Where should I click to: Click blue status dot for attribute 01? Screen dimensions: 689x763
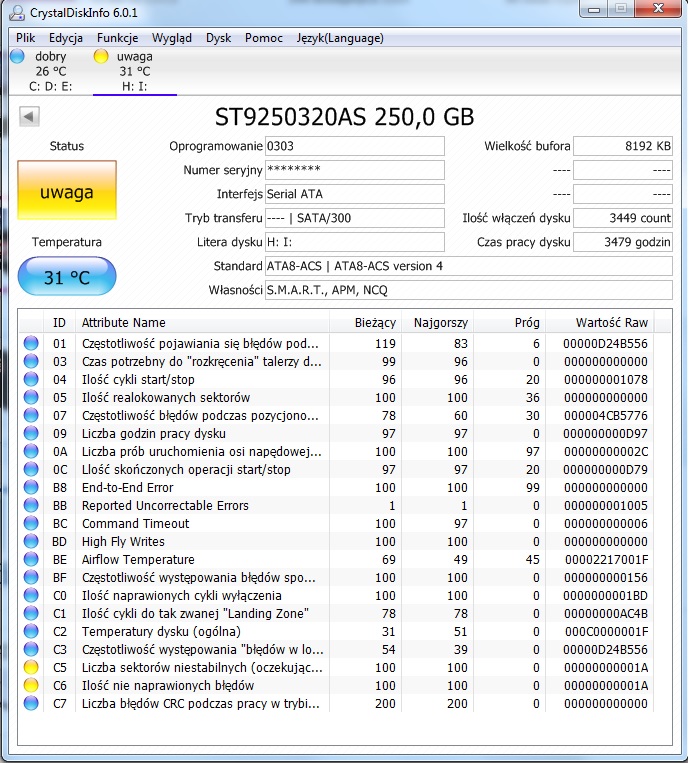(x=31, y=343)
